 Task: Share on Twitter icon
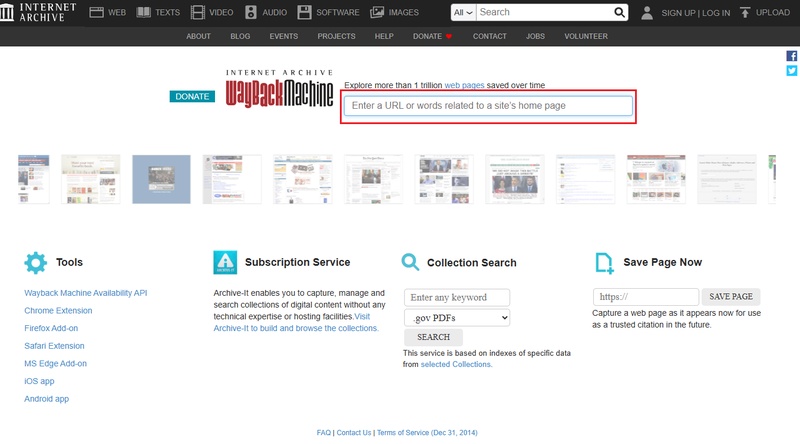791,70
